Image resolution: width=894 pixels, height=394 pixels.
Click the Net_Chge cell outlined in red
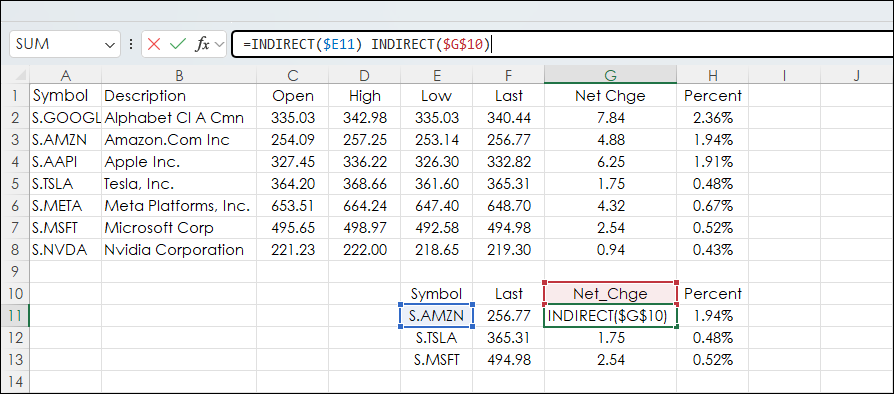point(611,294)
